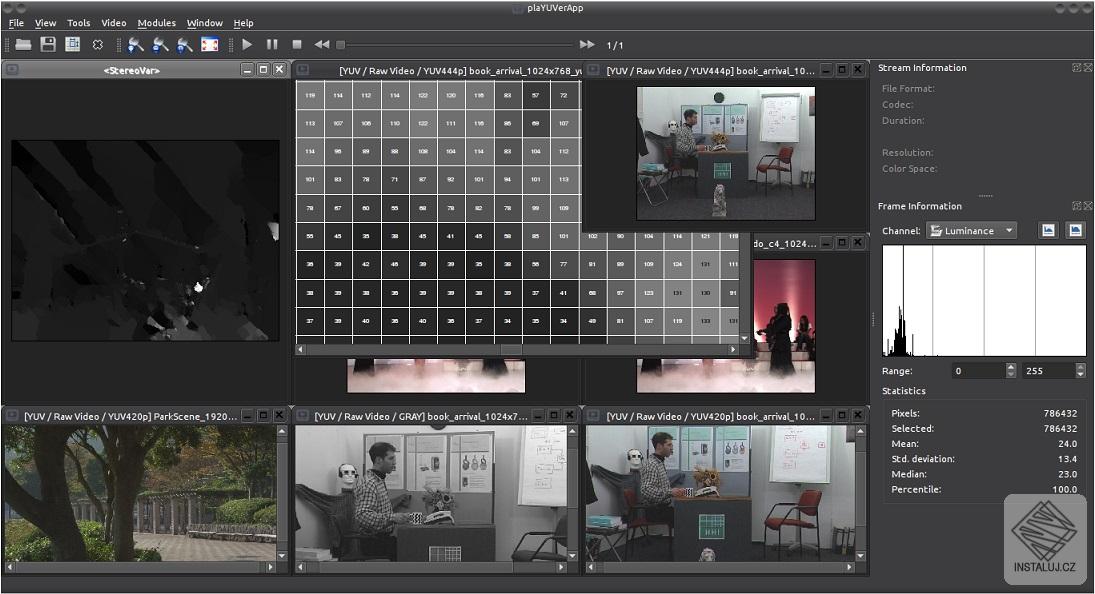Click the YUV420p book_arrival window system icon
The image size is (1095, 594).
594,416
